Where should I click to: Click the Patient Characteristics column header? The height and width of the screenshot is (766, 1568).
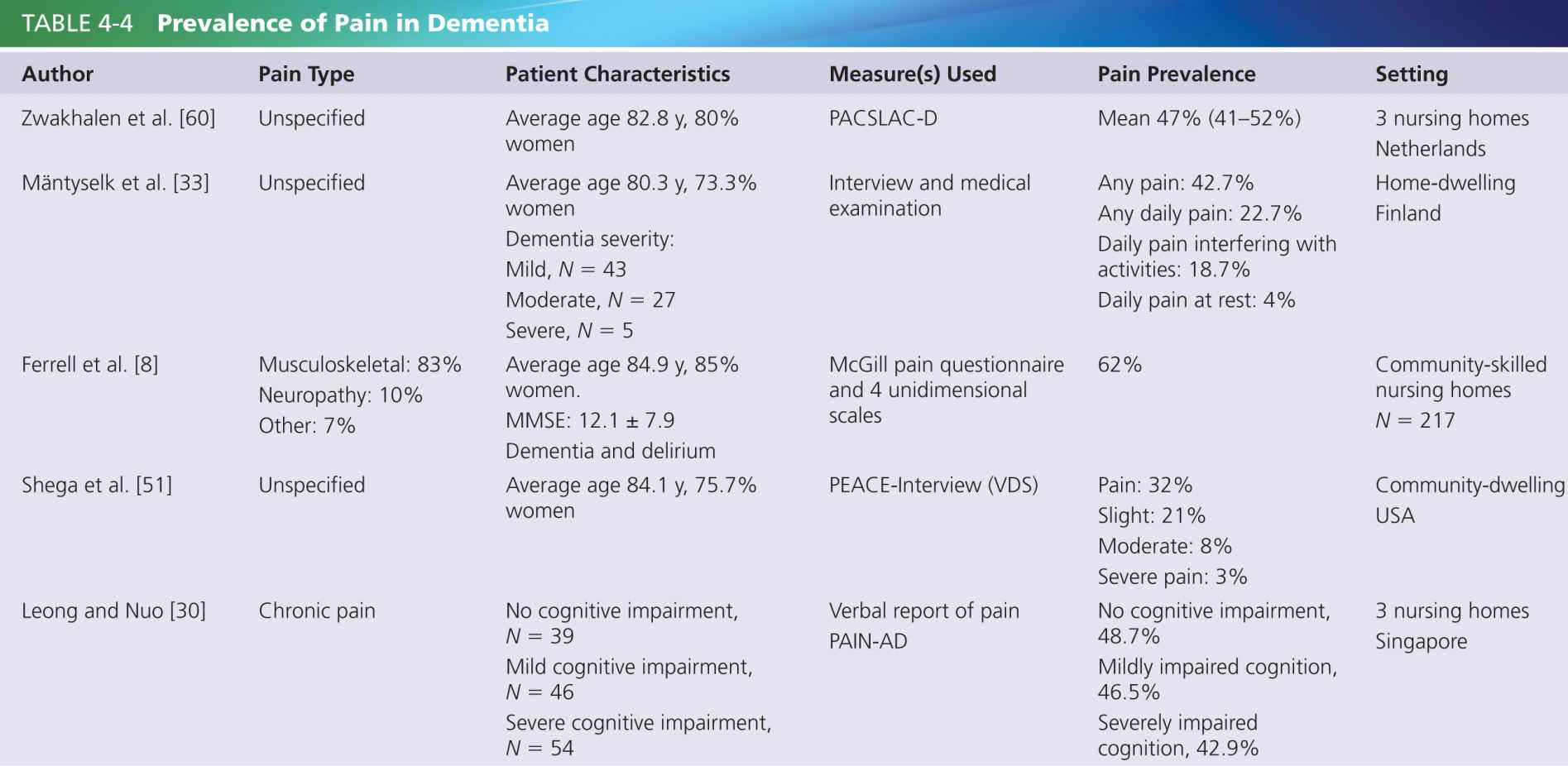coord(617,74)
